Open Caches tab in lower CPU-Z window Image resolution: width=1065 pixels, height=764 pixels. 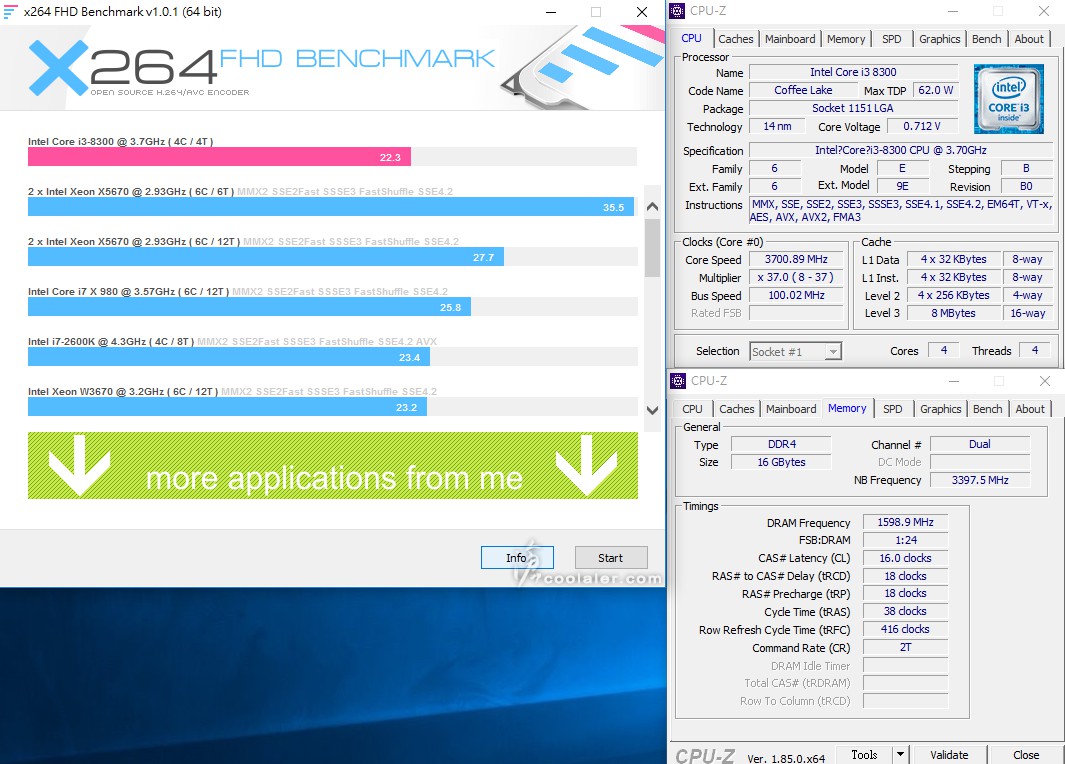[x=736, y=409]
